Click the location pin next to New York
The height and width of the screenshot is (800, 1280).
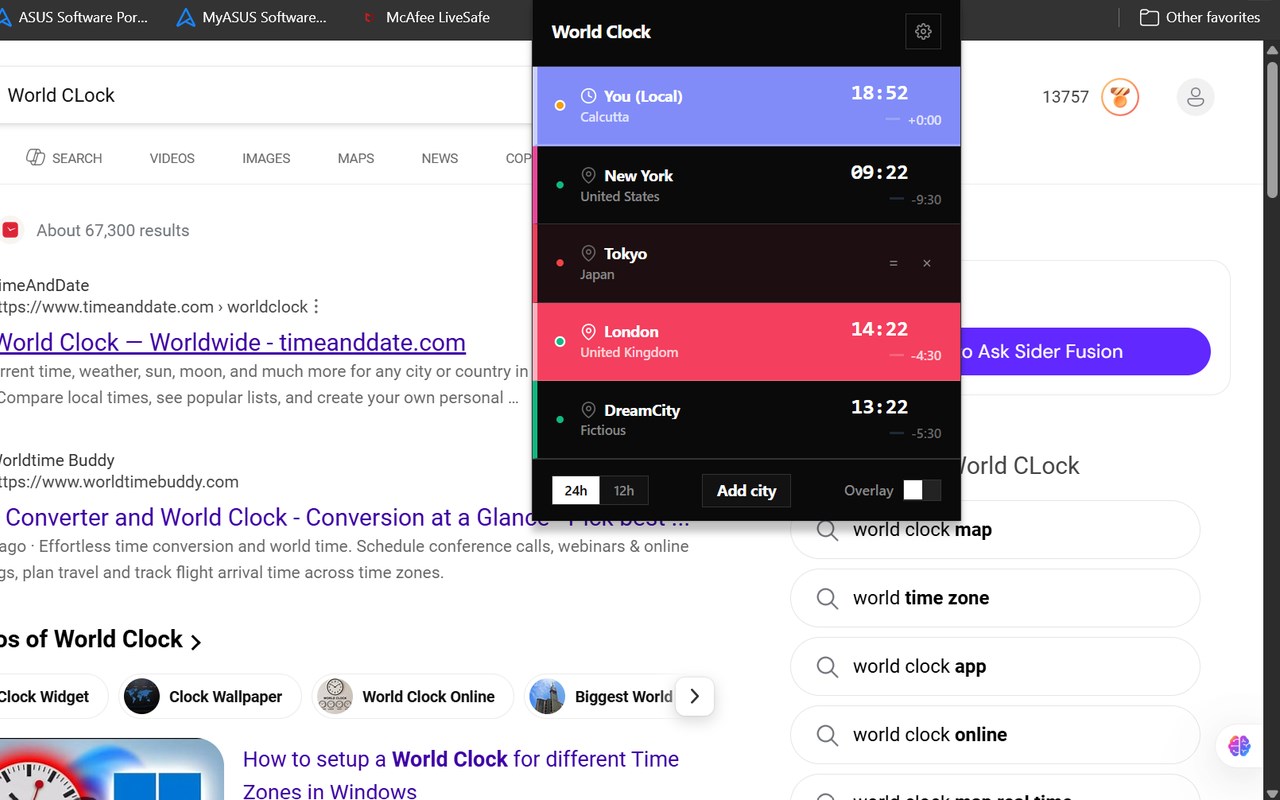[588, 175]
